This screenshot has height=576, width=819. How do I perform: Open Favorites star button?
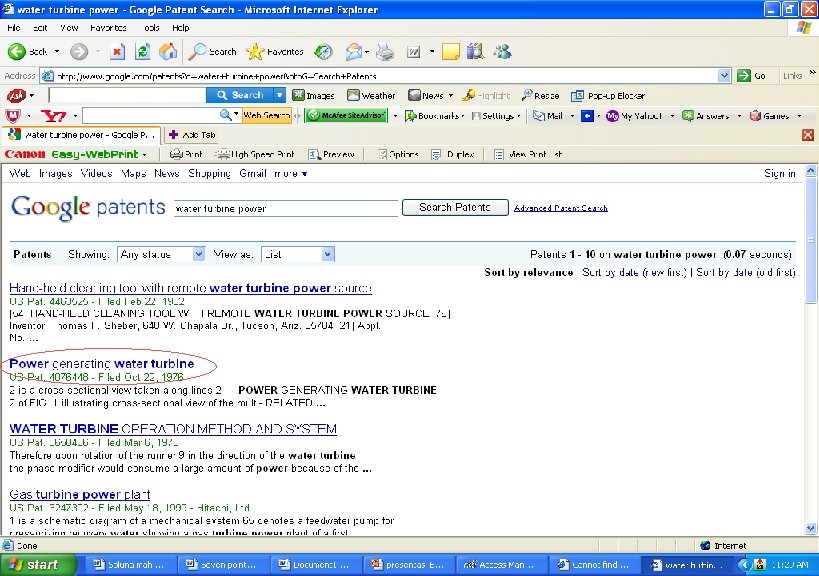click(x=275, y=51)
